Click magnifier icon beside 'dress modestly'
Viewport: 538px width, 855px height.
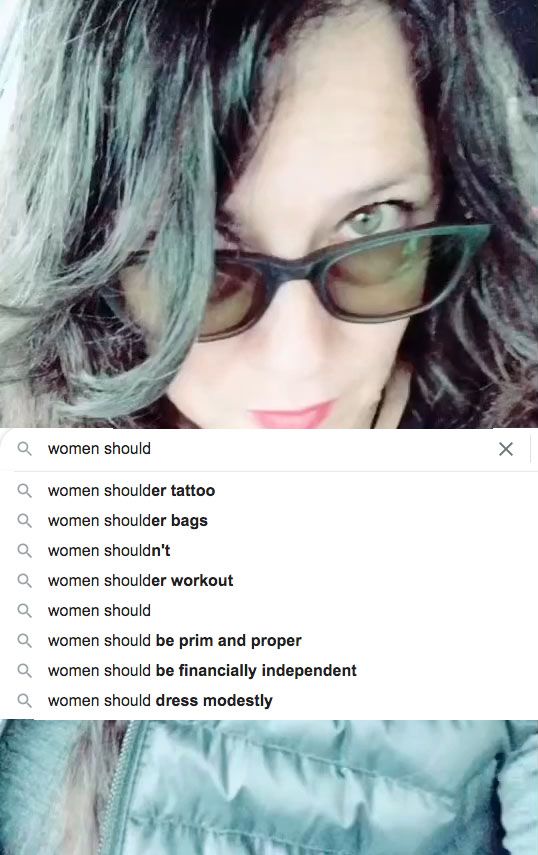coord(25,700)
